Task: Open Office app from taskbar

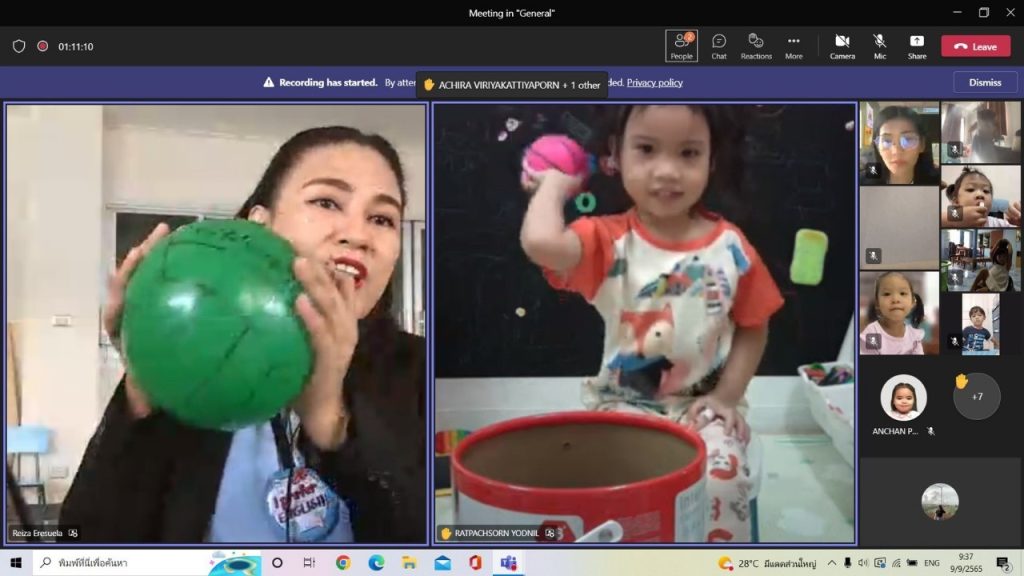Action: 475,562
